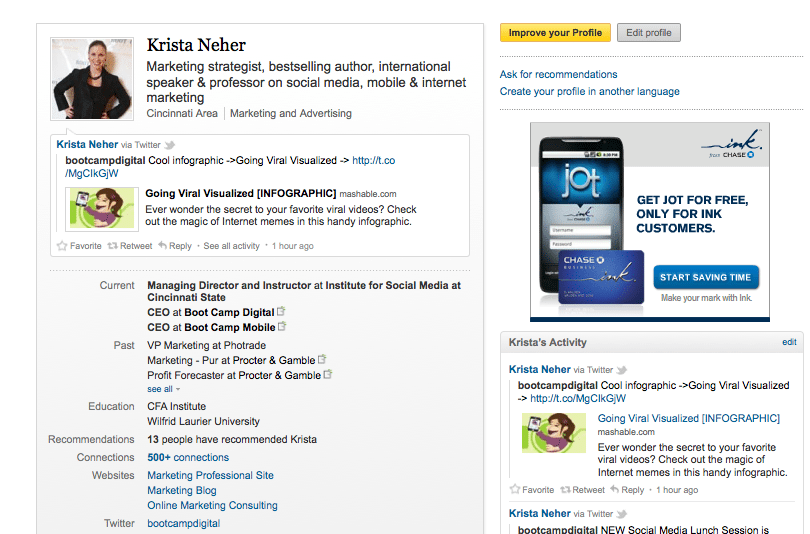
Task: Click the Retweet arrows icon in main post
Action: pyautogui.click(x=113, y=246)
